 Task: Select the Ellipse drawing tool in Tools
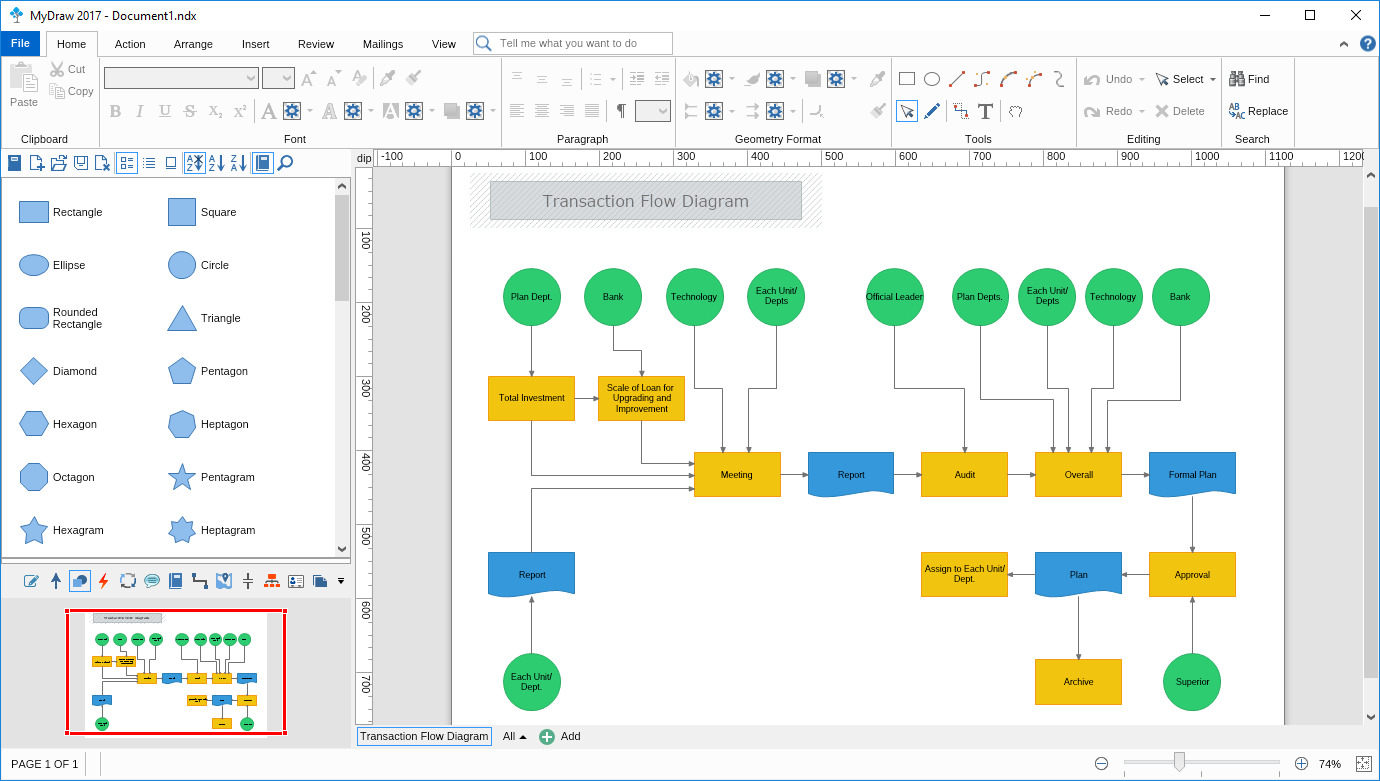pyautogui.click(x=932, y=79)
